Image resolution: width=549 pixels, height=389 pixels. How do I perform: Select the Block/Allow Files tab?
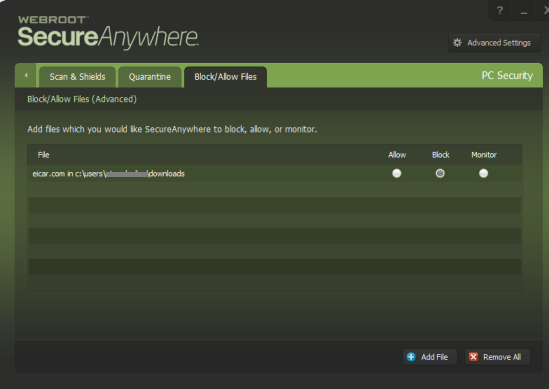(225, 77)
